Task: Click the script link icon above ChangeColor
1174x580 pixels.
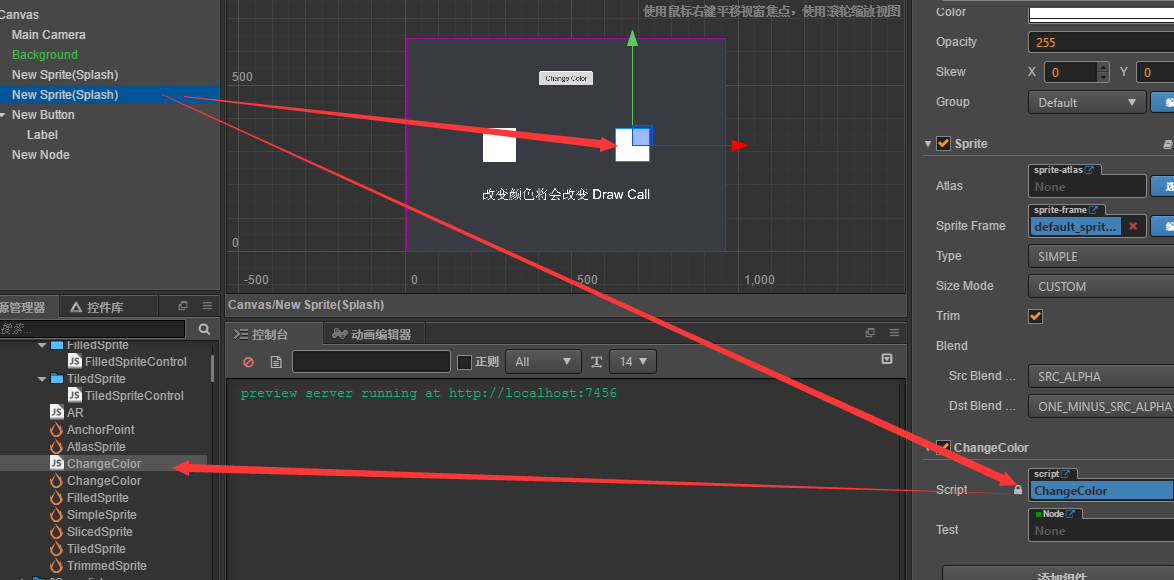Action: (x=1065, y=474)
